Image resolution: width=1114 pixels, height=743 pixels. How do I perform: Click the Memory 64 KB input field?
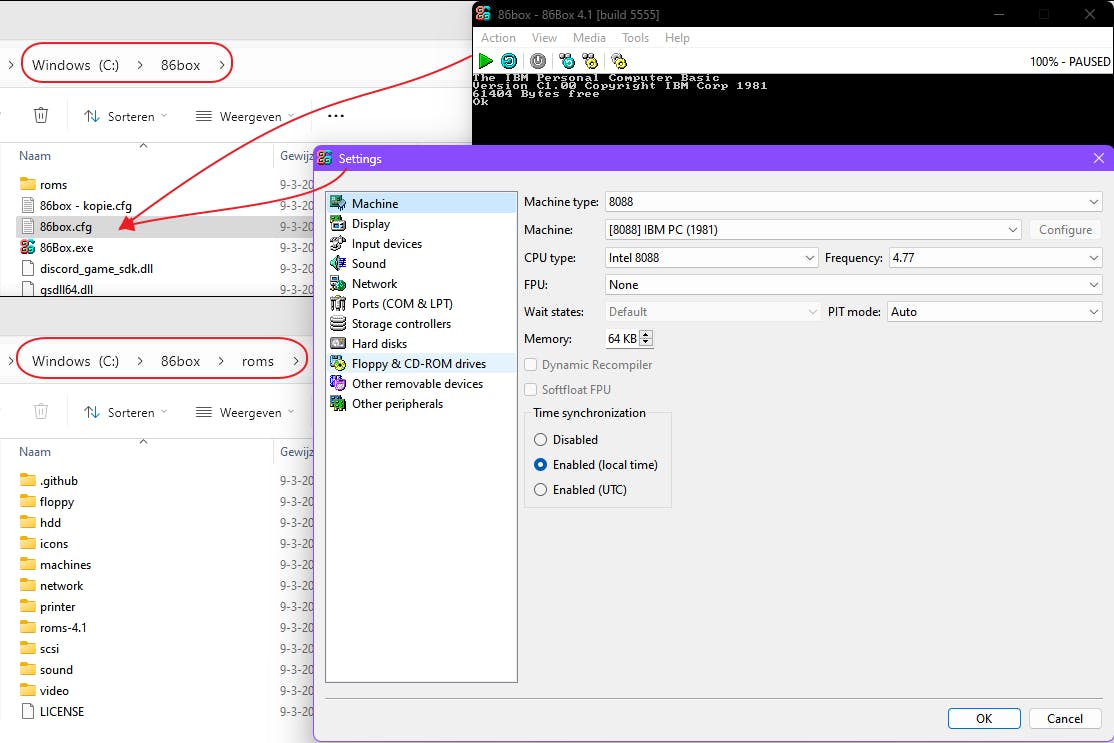(622, 339)
